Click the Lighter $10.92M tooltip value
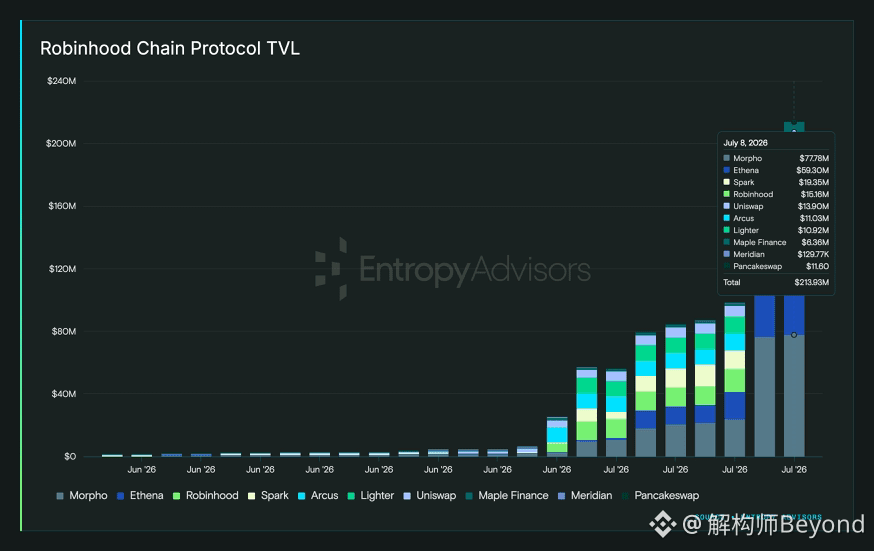Viewport: 874px width, 551px height. coord(813,230)
